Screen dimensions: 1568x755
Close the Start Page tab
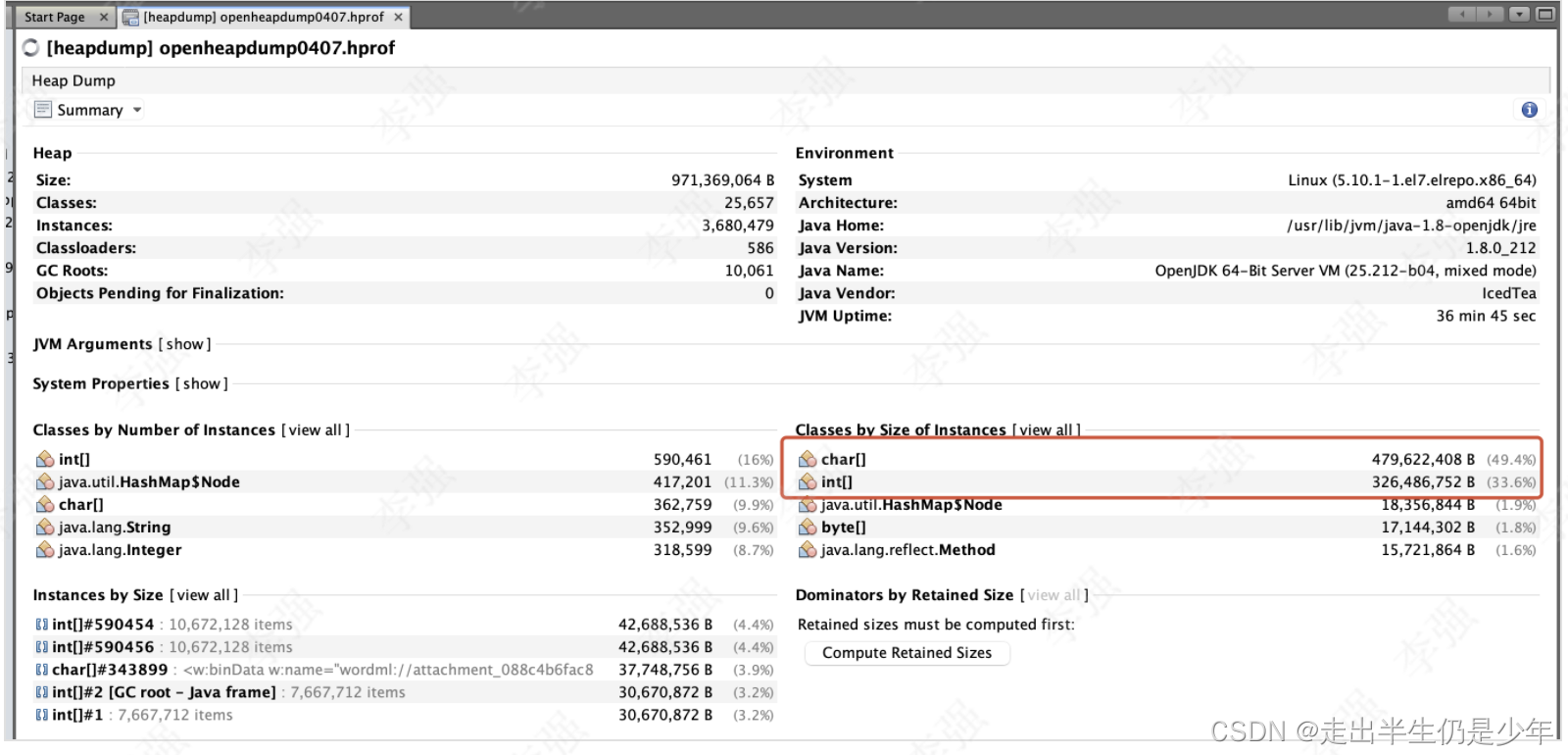[104, 17]
